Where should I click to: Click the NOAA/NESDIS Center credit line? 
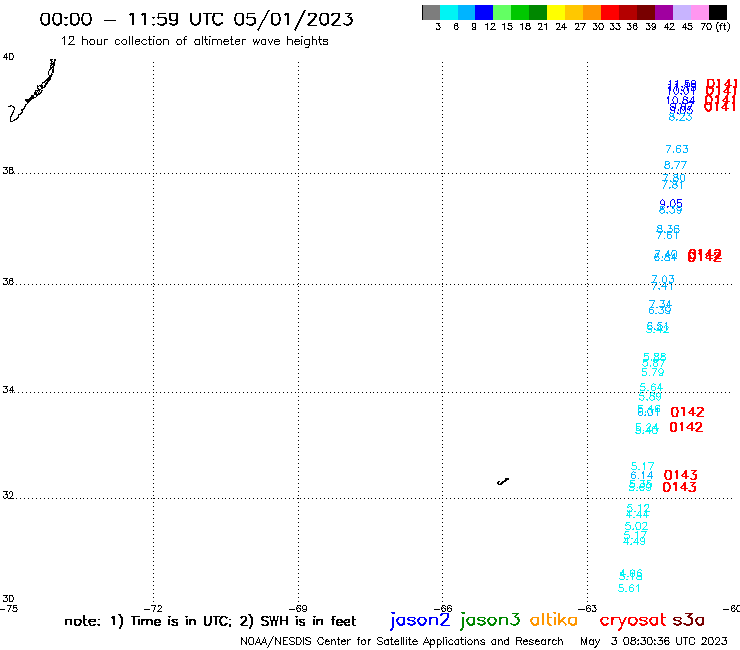(402, 641)
